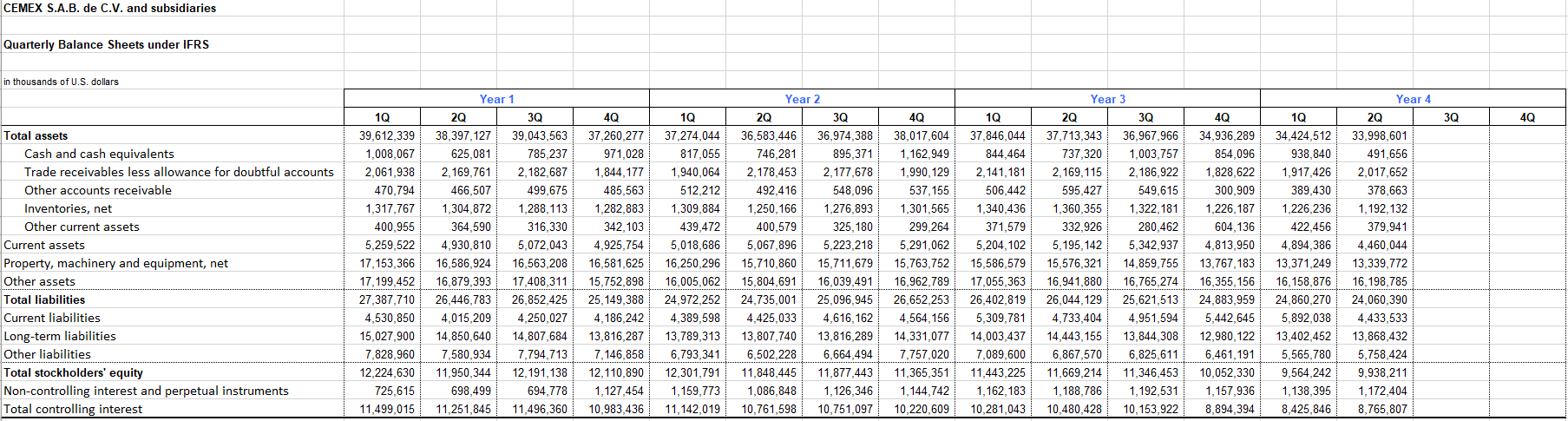
Task: Click the other assets value 17,055,363
Action: (998, 281)
